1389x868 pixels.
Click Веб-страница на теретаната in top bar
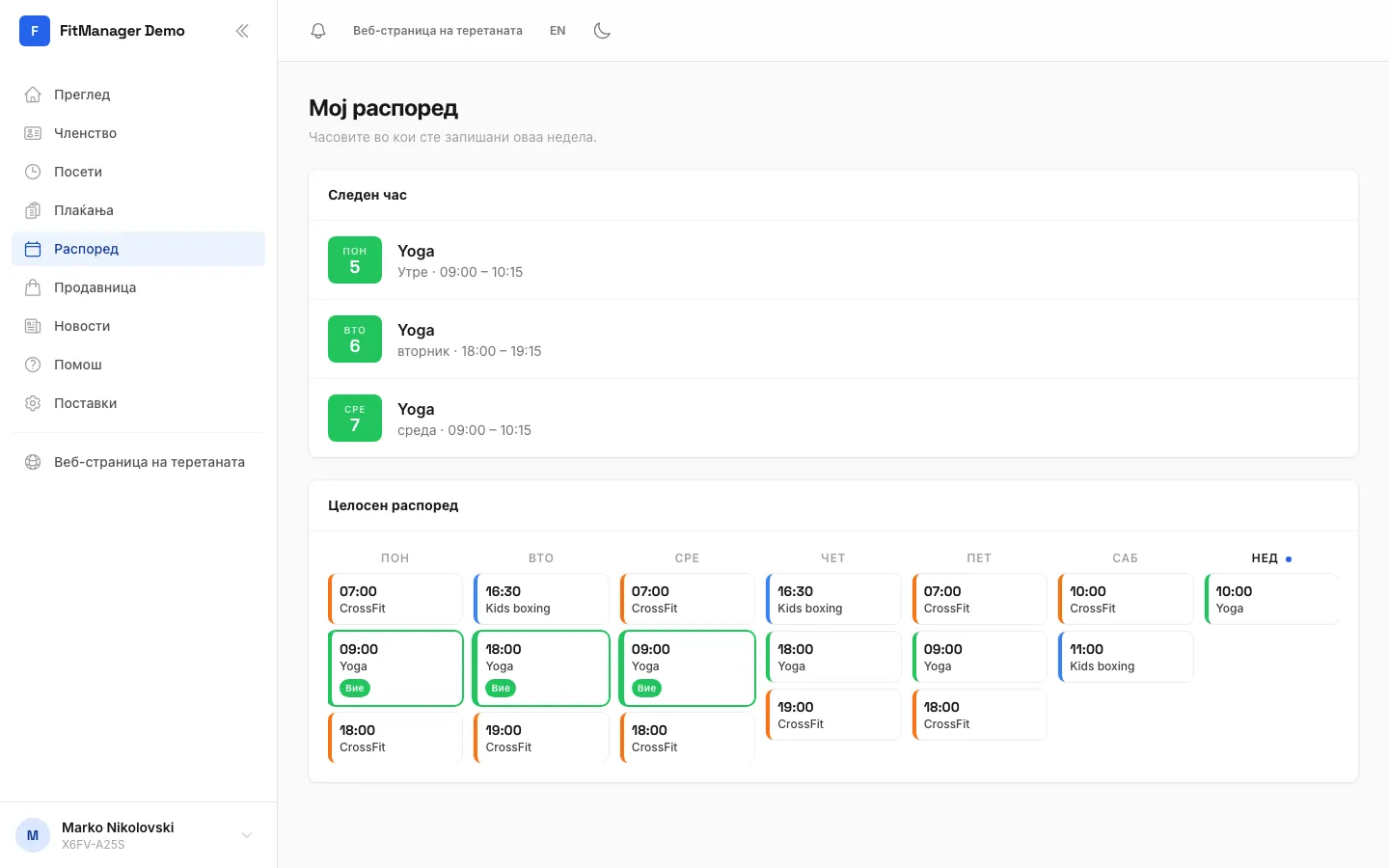point(438,31)
